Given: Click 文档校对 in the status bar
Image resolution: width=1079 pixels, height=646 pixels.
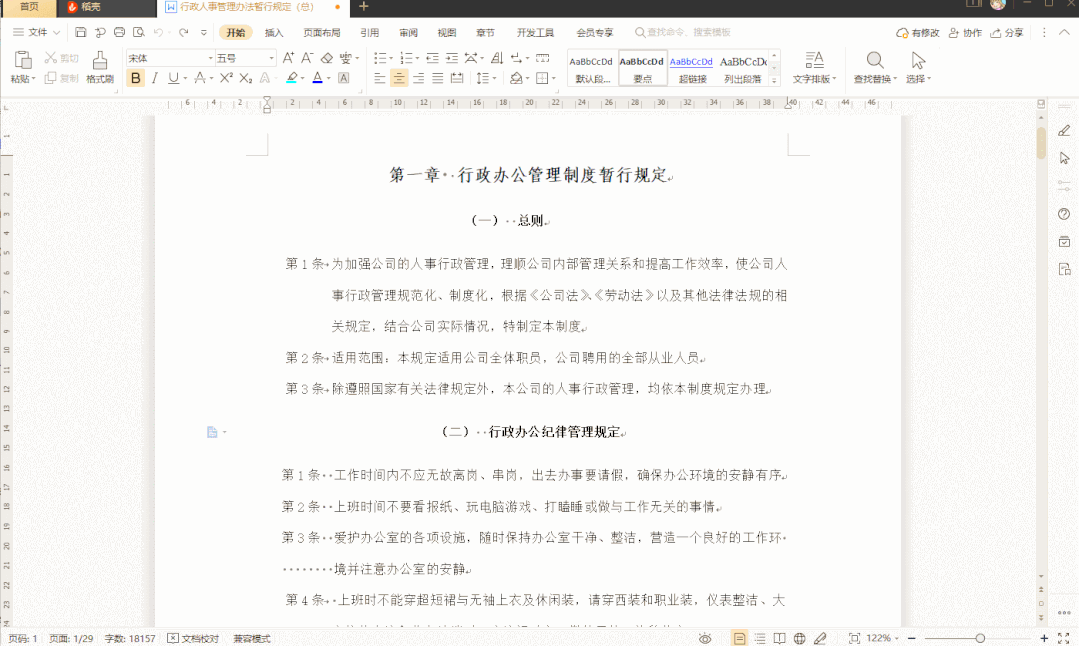Looking at the screenshot, I should click(x=193, y=638).
